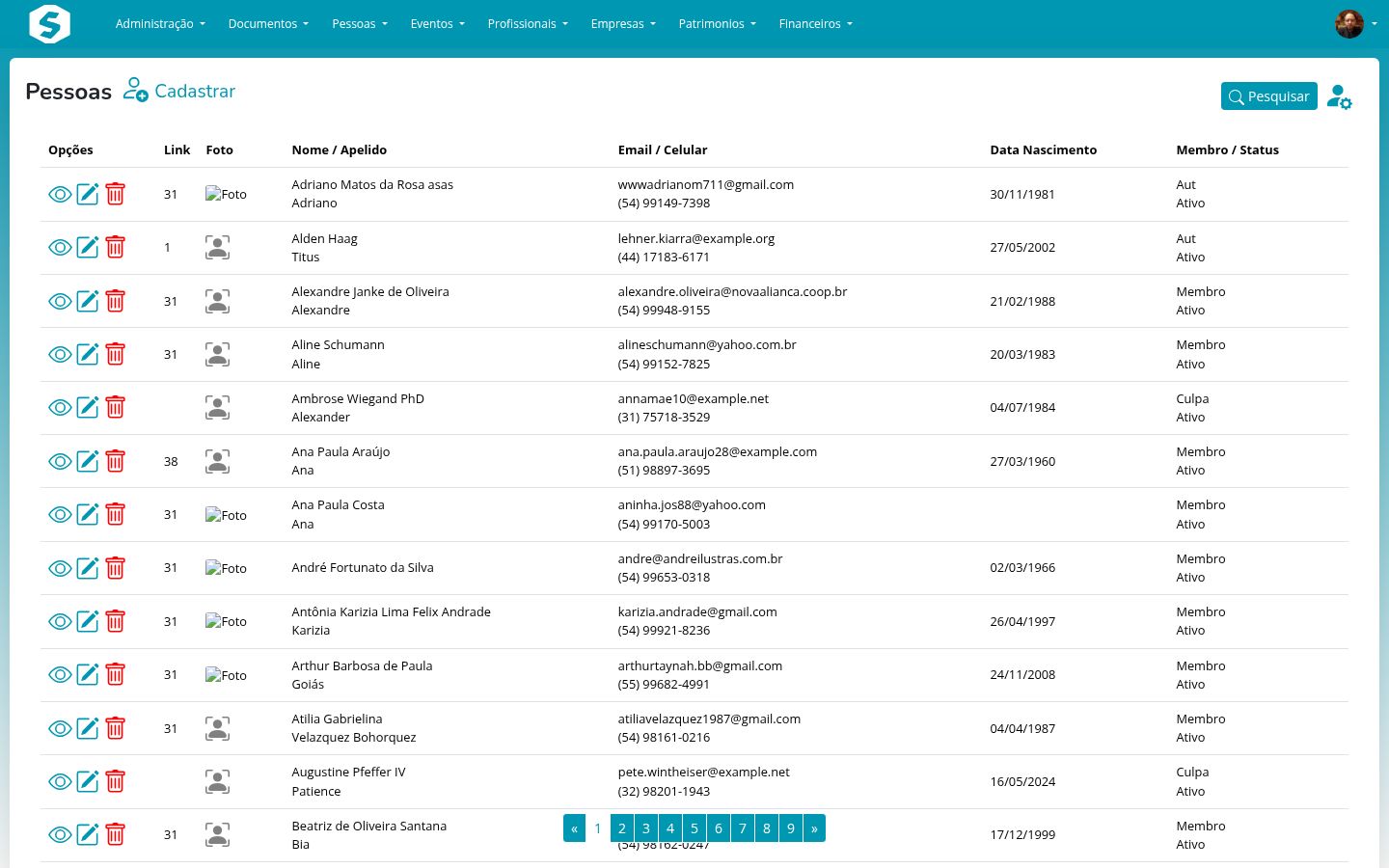Click the Data Nascimento column header
1389x868 pixels.
[x=1044, y=149]
